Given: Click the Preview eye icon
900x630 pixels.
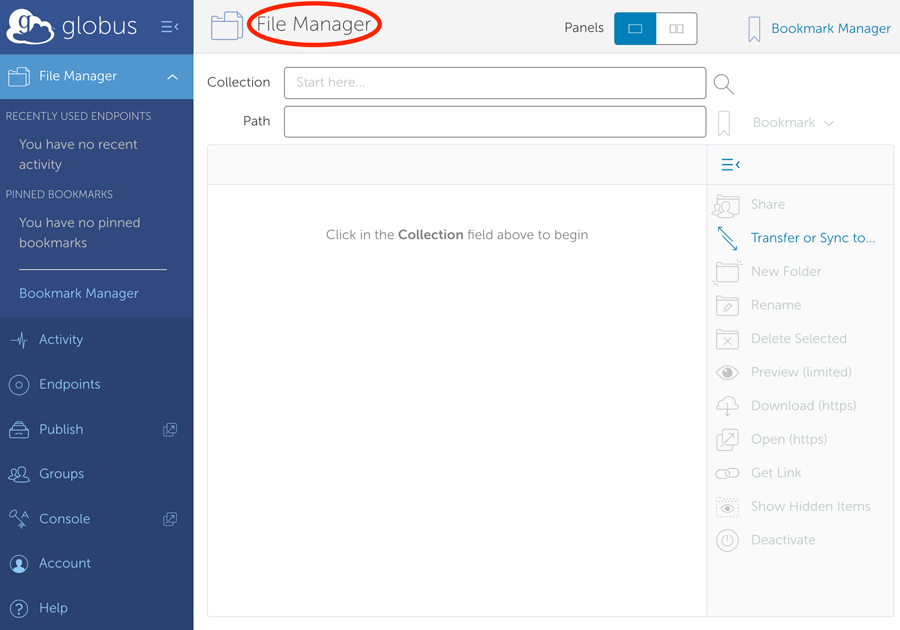Looking at the screenshot, I should (727, 373).
